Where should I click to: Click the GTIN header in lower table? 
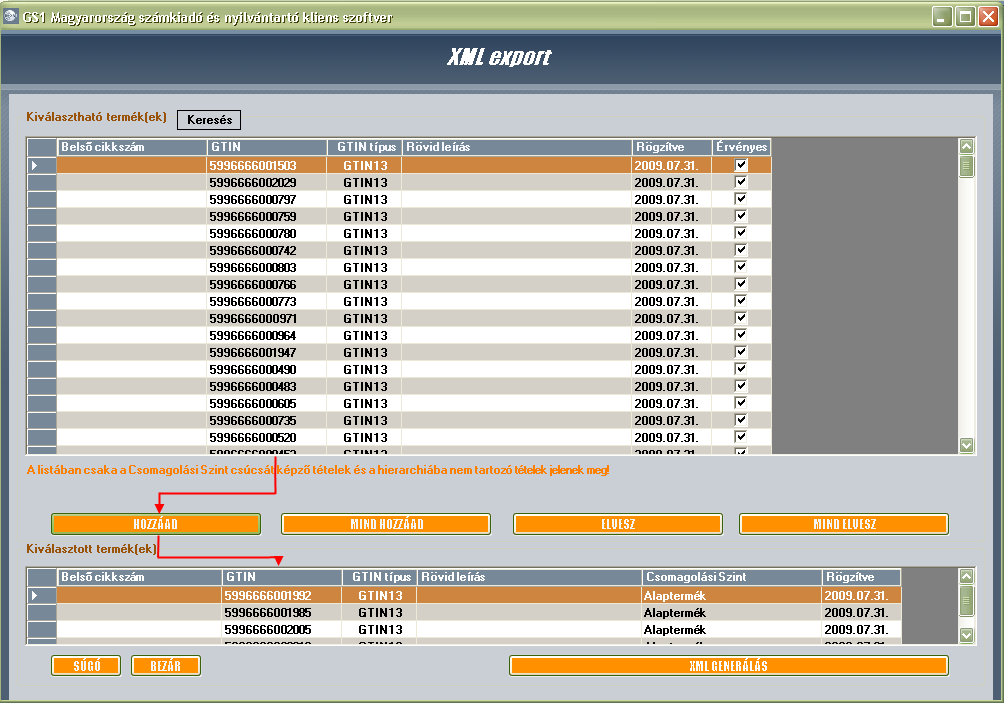coord(282,577)
